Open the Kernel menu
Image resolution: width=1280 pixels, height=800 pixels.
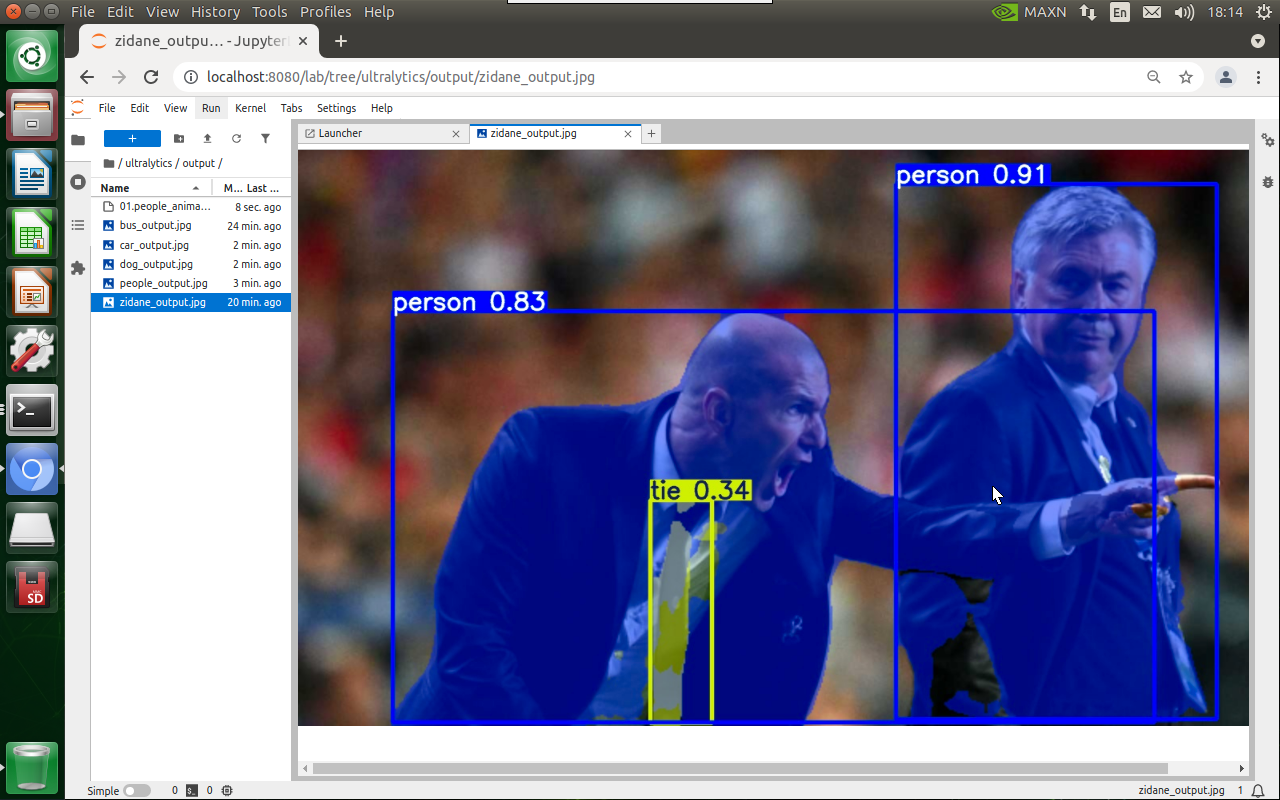click(x=251, y=108)
